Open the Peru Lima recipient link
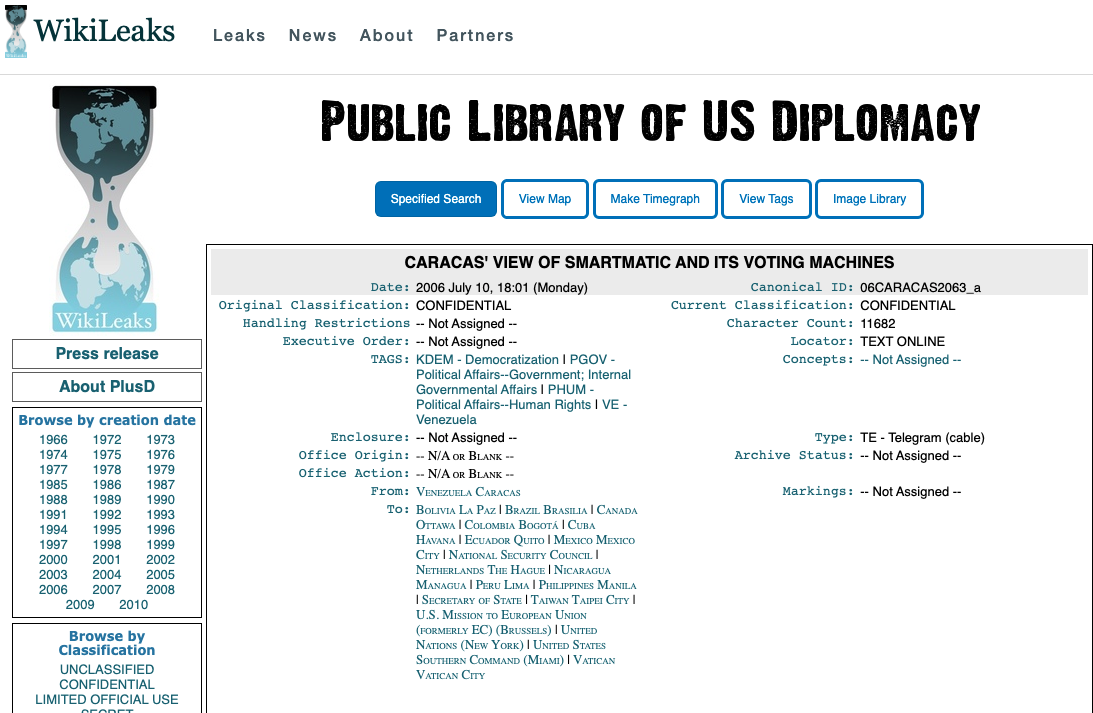This screenshot has height=713, width=1093. [502, 585]
